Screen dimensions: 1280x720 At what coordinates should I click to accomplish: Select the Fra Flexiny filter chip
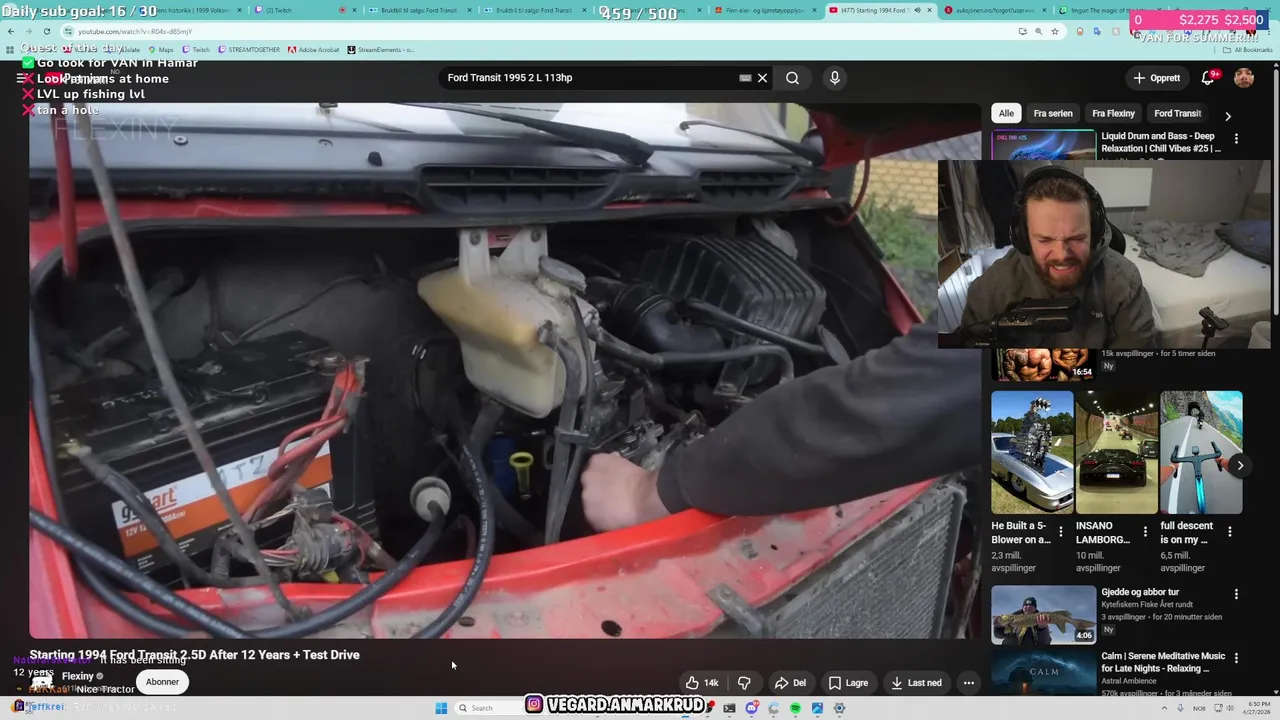pos(1113,113)
